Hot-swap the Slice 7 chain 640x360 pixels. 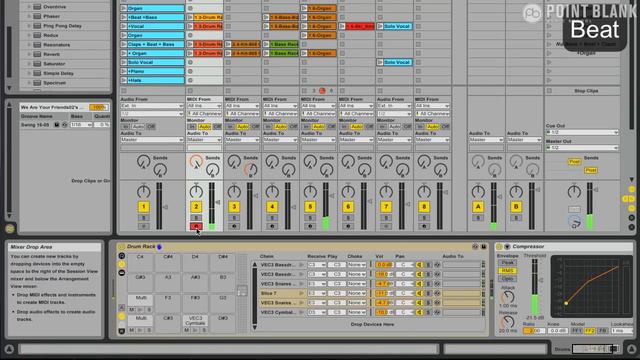click(437, 293)
